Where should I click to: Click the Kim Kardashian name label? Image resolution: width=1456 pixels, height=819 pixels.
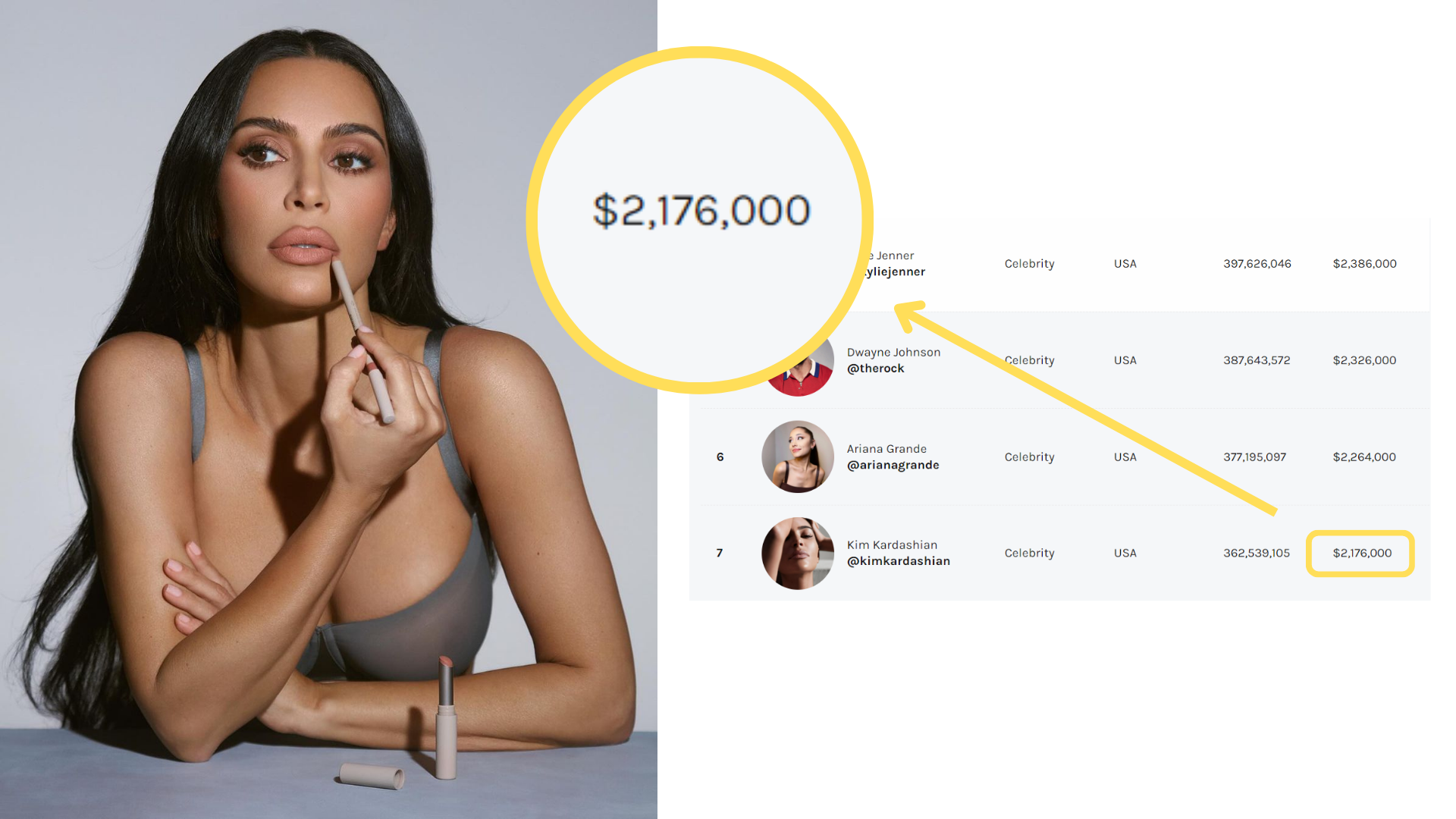pos(892,544)
